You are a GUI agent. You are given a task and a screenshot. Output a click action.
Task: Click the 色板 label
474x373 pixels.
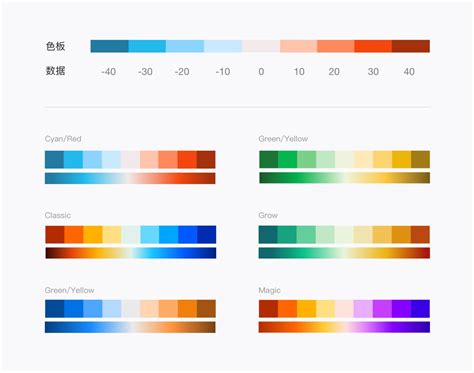pos(55,46)
